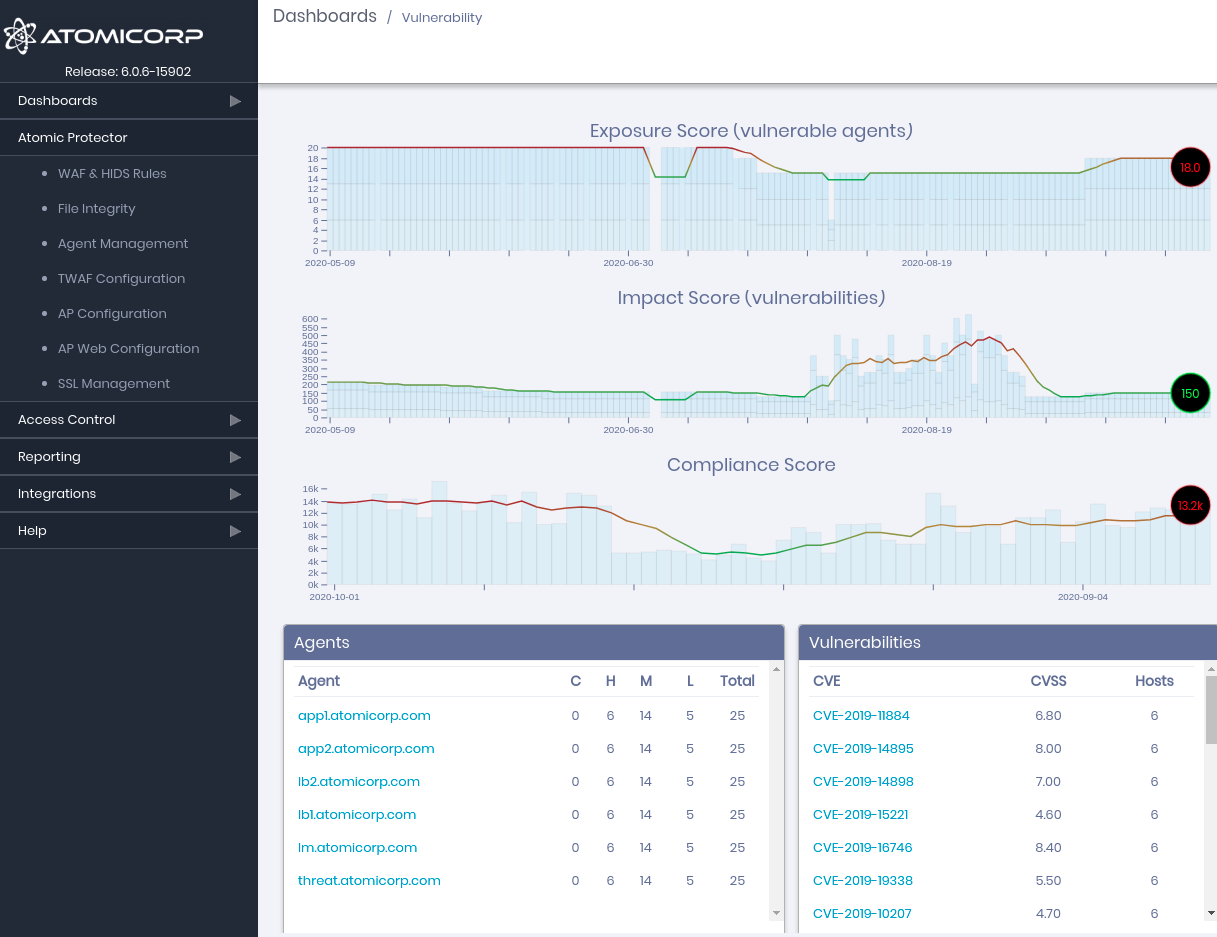
Task: Sort vulnerabilities by CVSS header
Action: tap(1049, 681)
